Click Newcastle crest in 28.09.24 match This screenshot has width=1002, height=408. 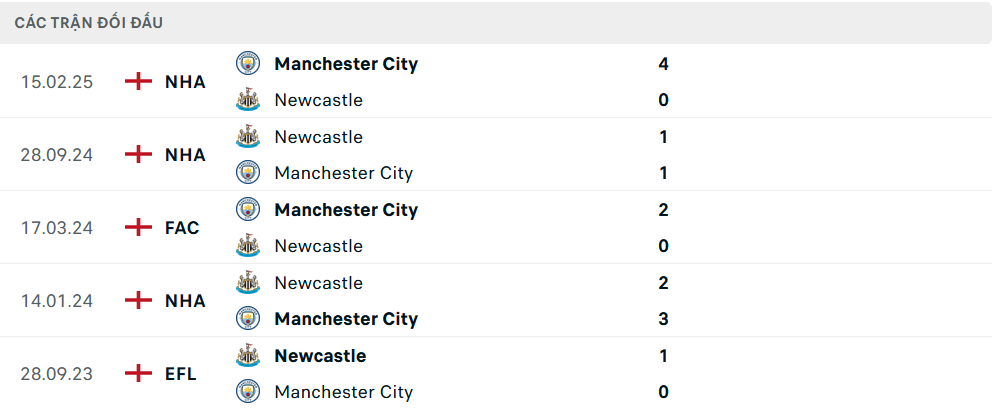pos(247,137)
